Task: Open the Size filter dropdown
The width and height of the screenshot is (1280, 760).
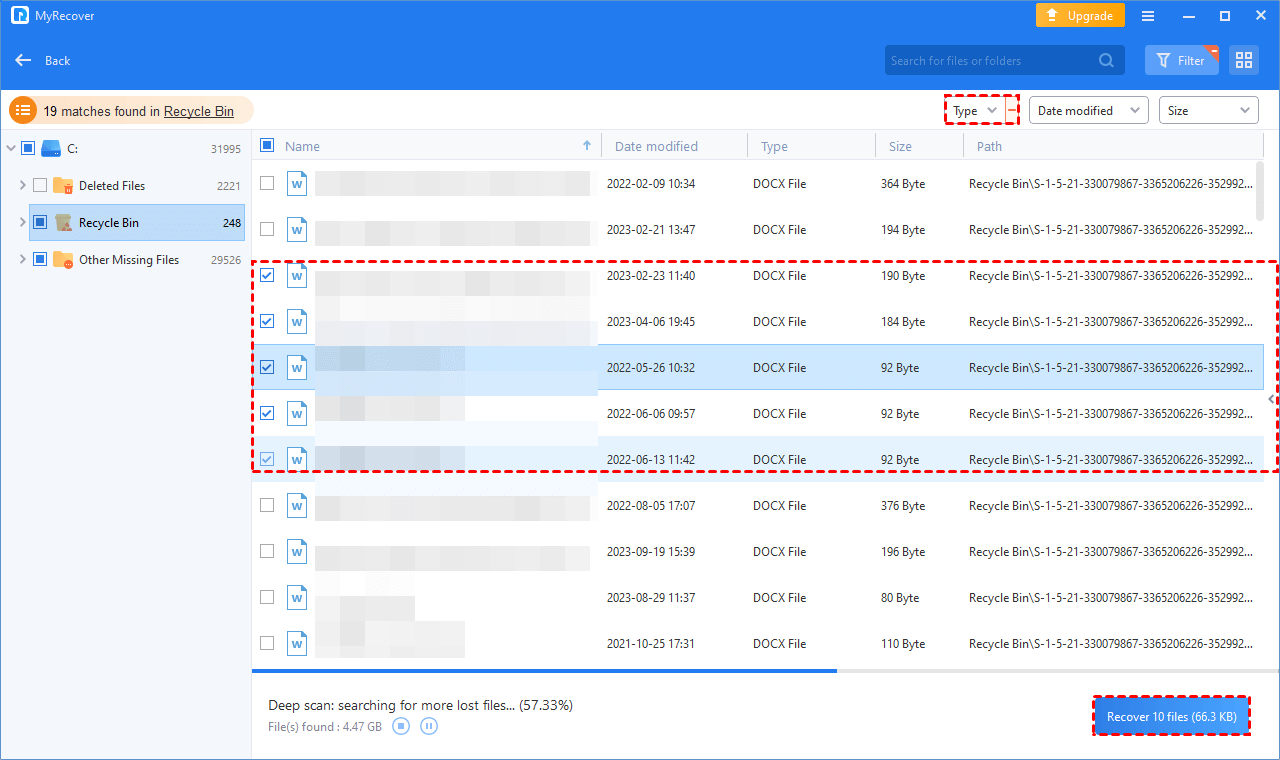Action: click(x=1208, y=111)
